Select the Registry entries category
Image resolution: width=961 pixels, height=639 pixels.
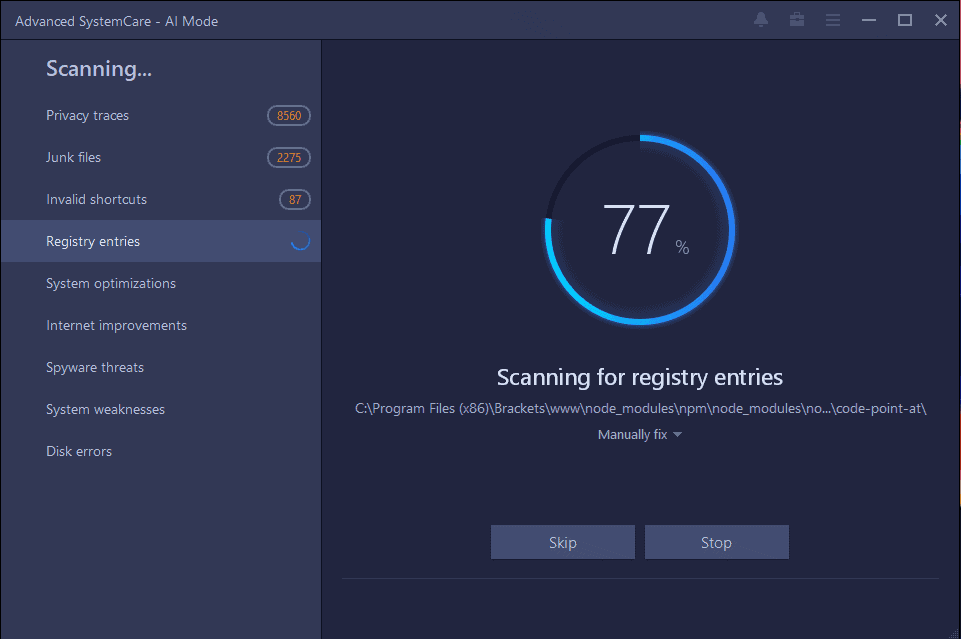[x=93, y=241]
